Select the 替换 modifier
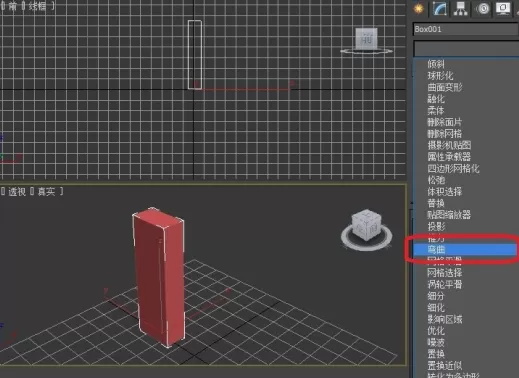This screenshot has width=519, height=378. tap(436, 203)
